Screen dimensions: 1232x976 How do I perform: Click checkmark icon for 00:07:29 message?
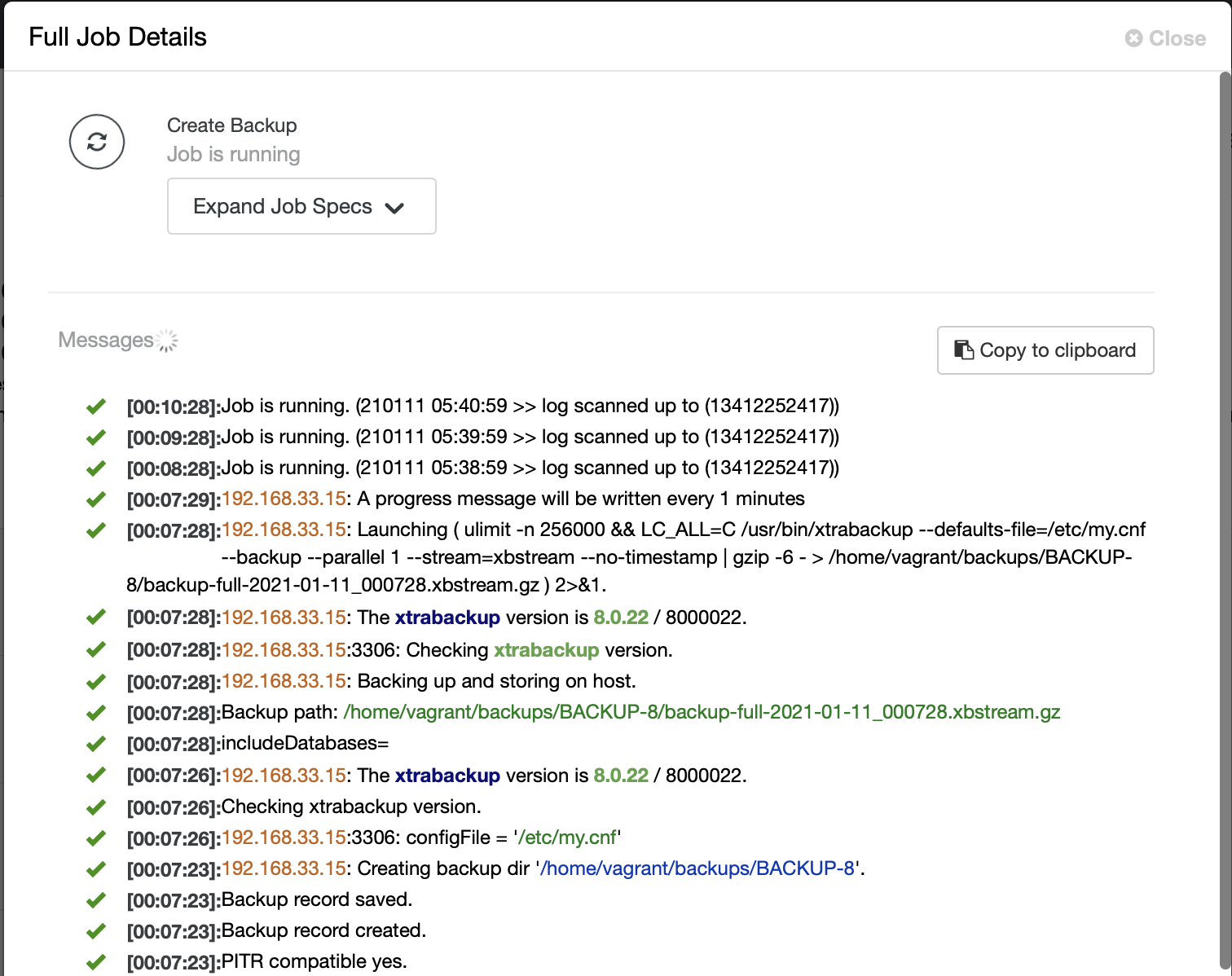[96, 499]
